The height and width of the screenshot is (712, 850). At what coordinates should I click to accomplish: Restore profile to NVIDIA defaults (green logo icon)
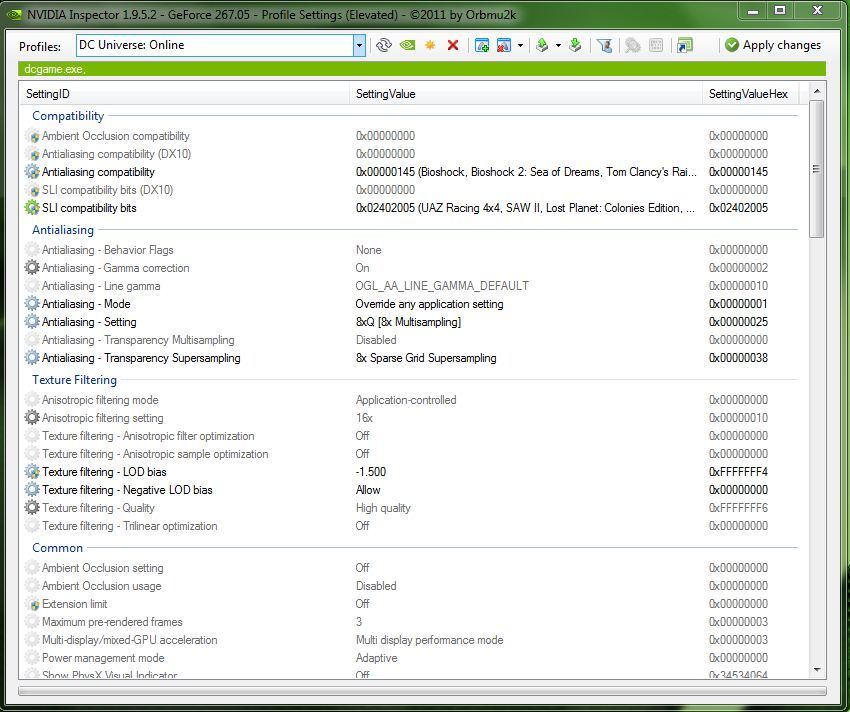407,45
